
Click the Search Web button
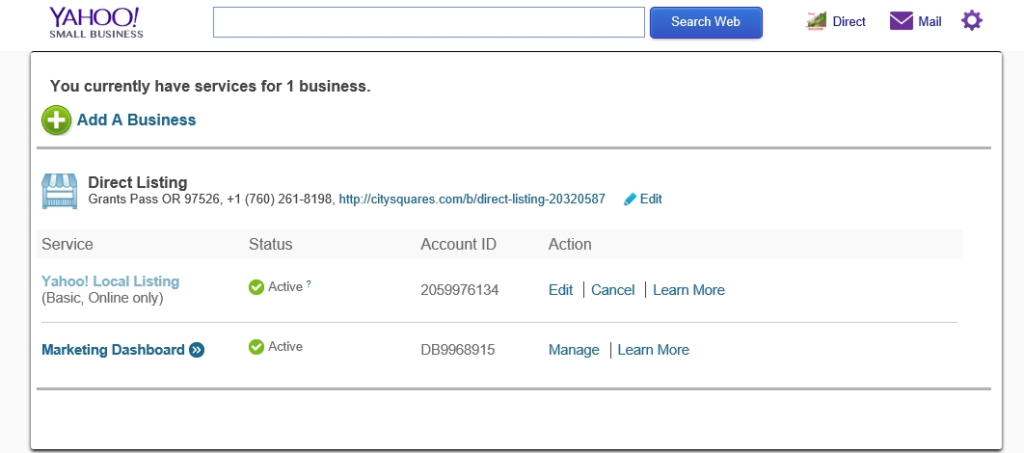(706, 22)
